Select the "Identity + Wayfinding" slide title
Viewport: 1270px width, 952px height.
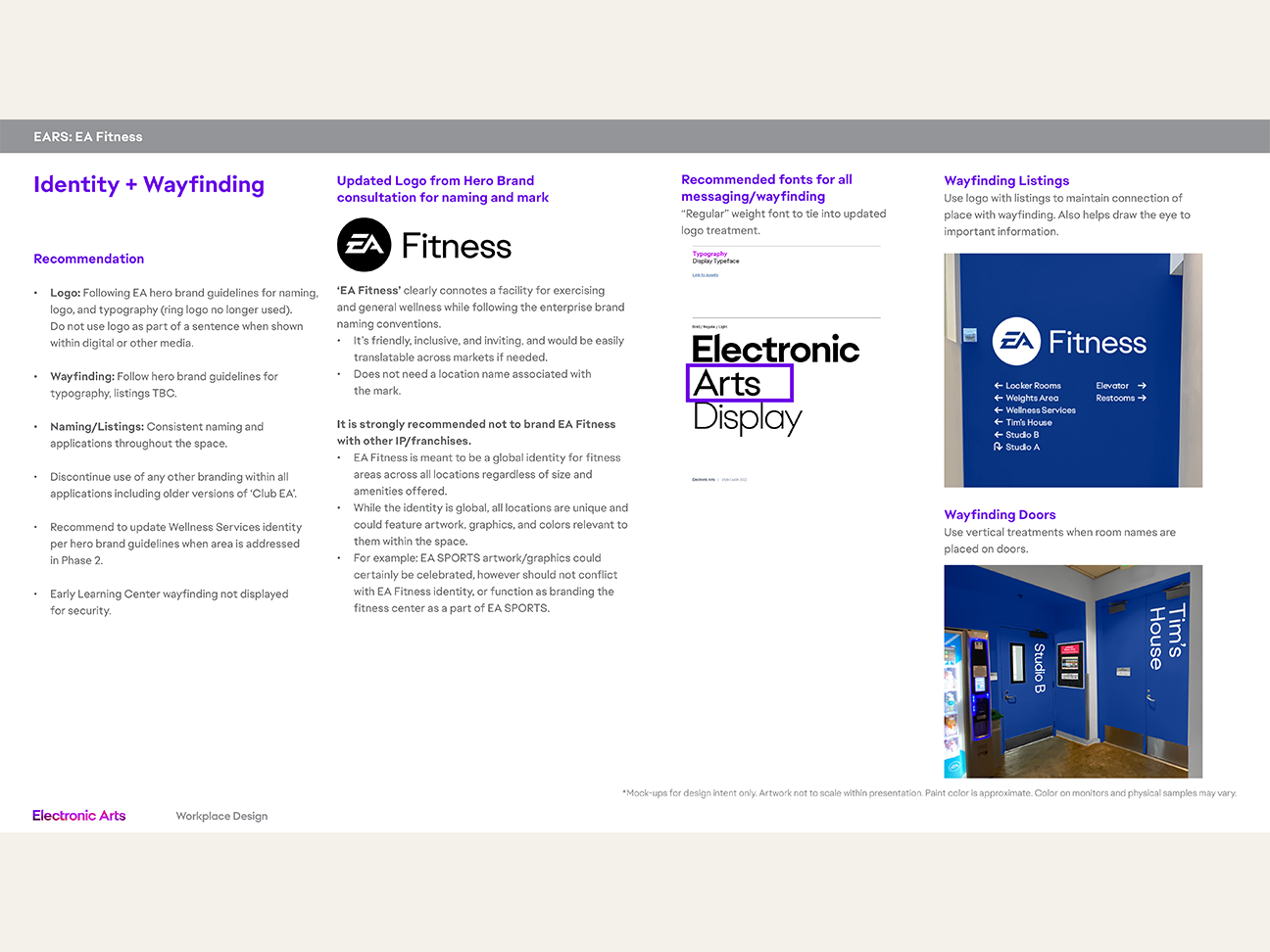coord(149,184)
